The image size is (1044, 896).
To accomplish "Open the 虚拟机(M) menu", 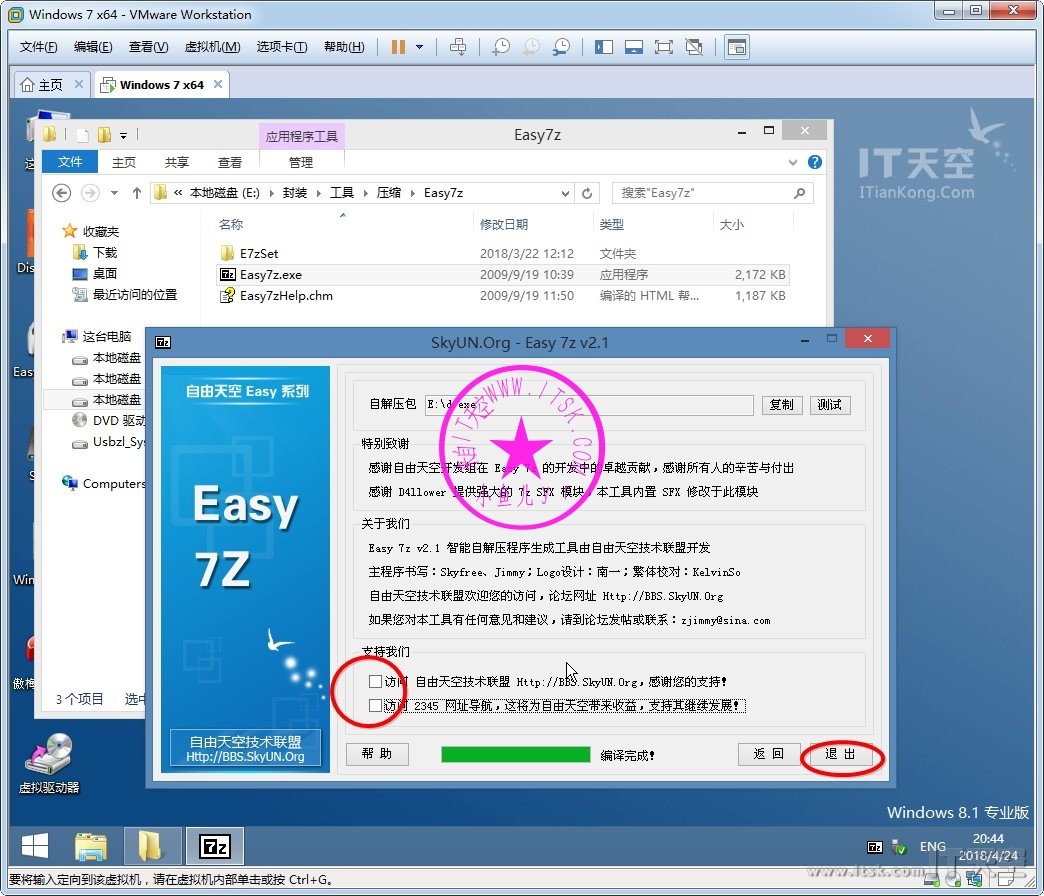I will (212, 47).
